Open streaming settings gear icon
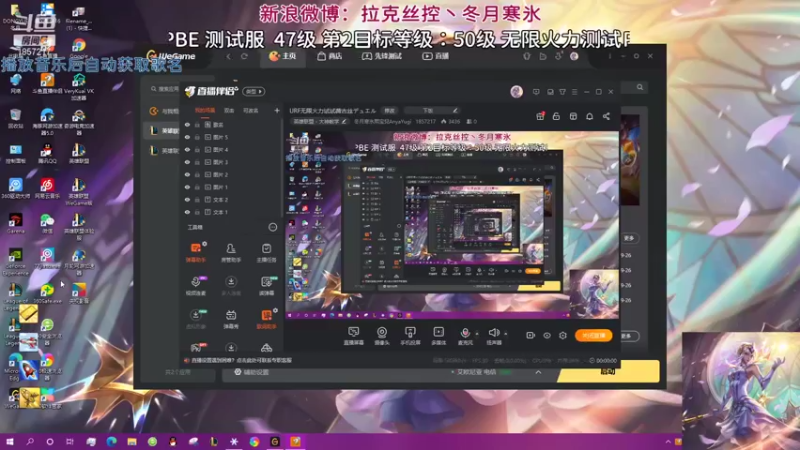 tap(563, 335)
